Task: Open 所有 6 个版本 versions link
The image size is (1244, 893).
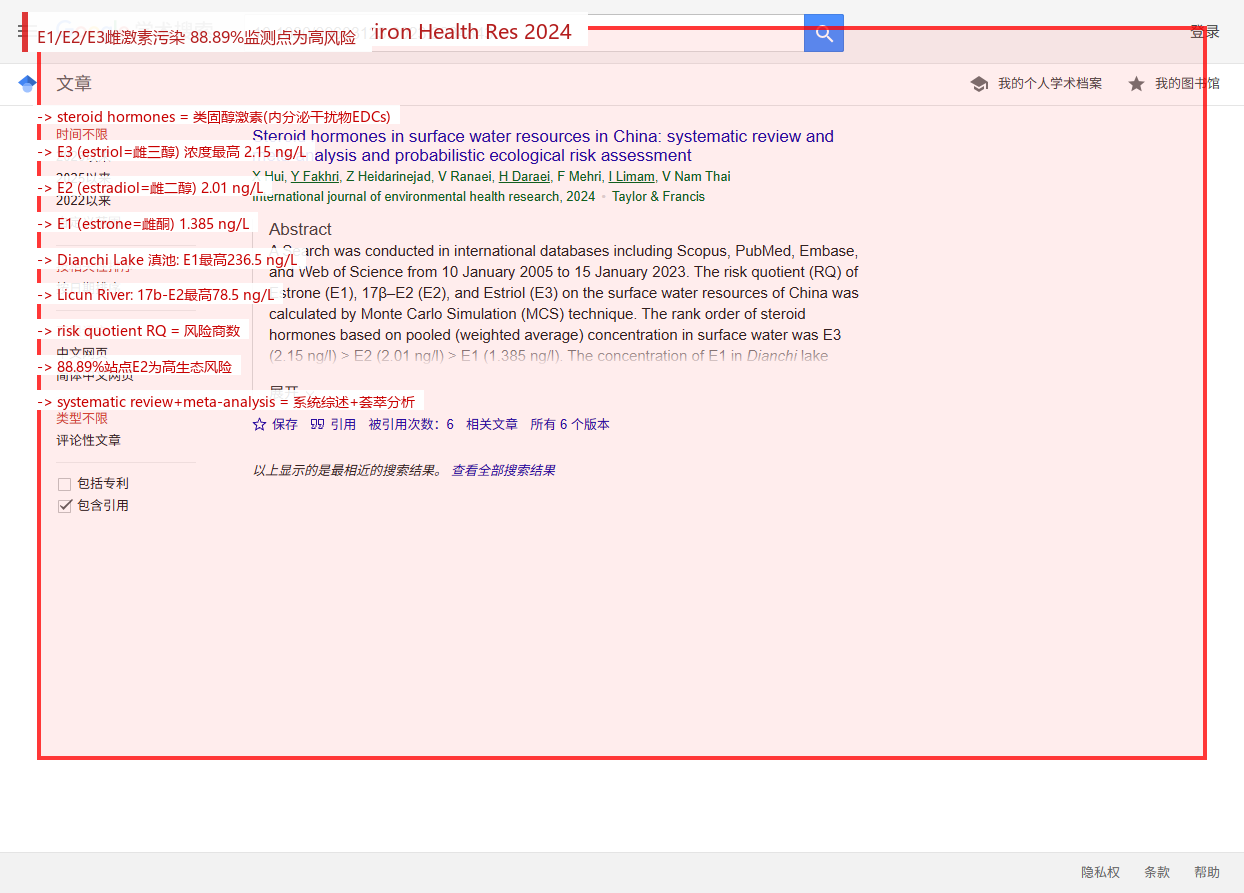Action: [570, 424]
